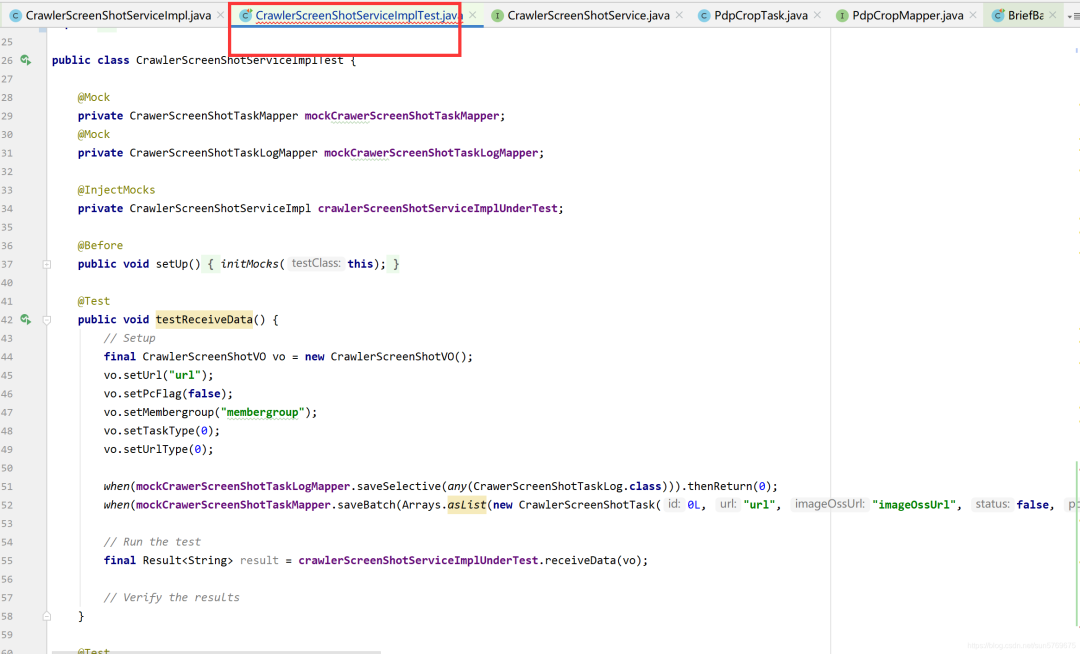Expand the folded setUp method at line 37

47,264
